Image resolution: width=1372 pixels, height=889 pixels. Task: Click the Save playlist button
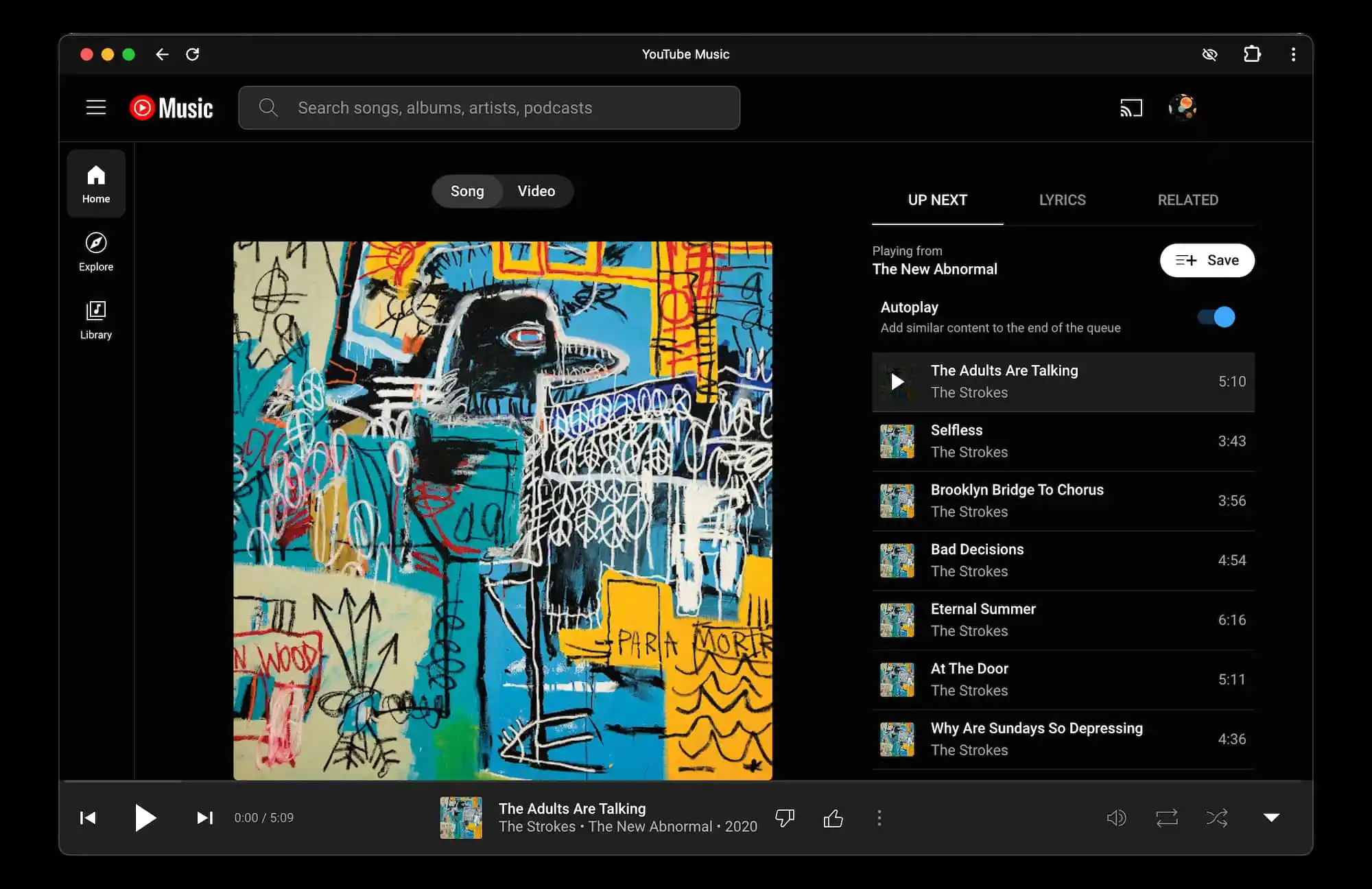click(x=1207, y=260)
